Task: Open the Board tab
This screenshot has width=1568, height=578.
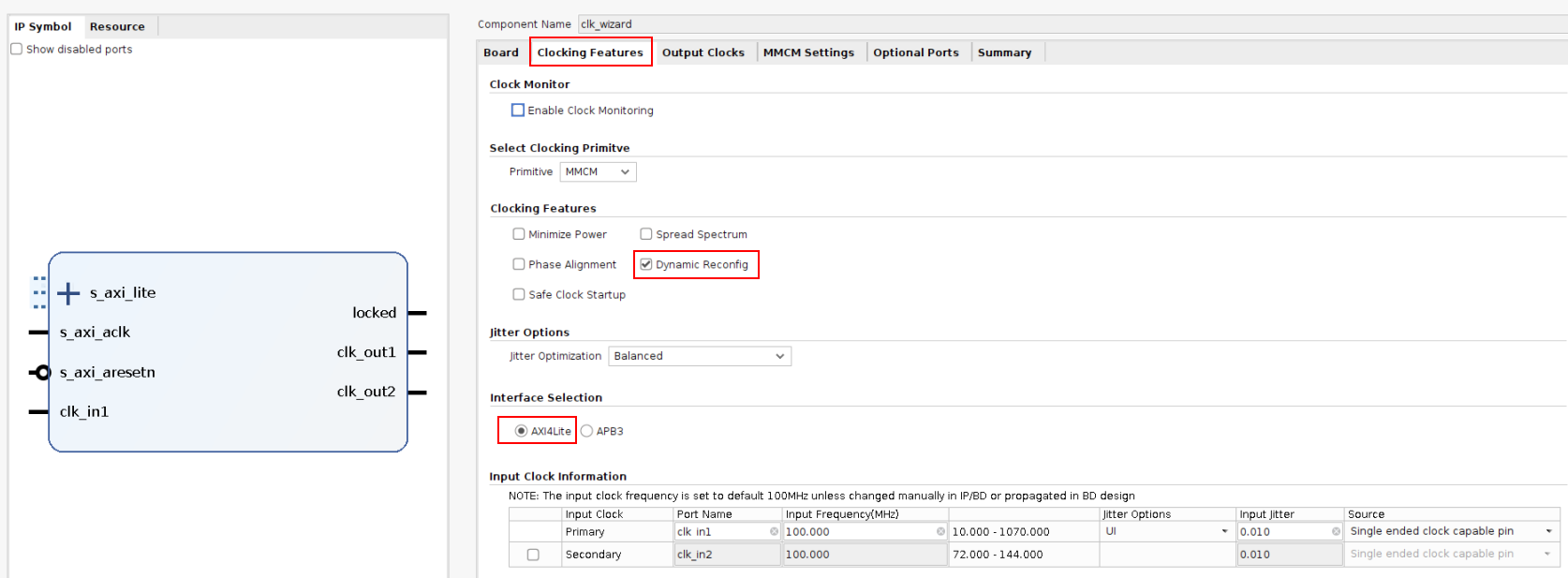Action: pyautogui.click(x=501, y=52)
